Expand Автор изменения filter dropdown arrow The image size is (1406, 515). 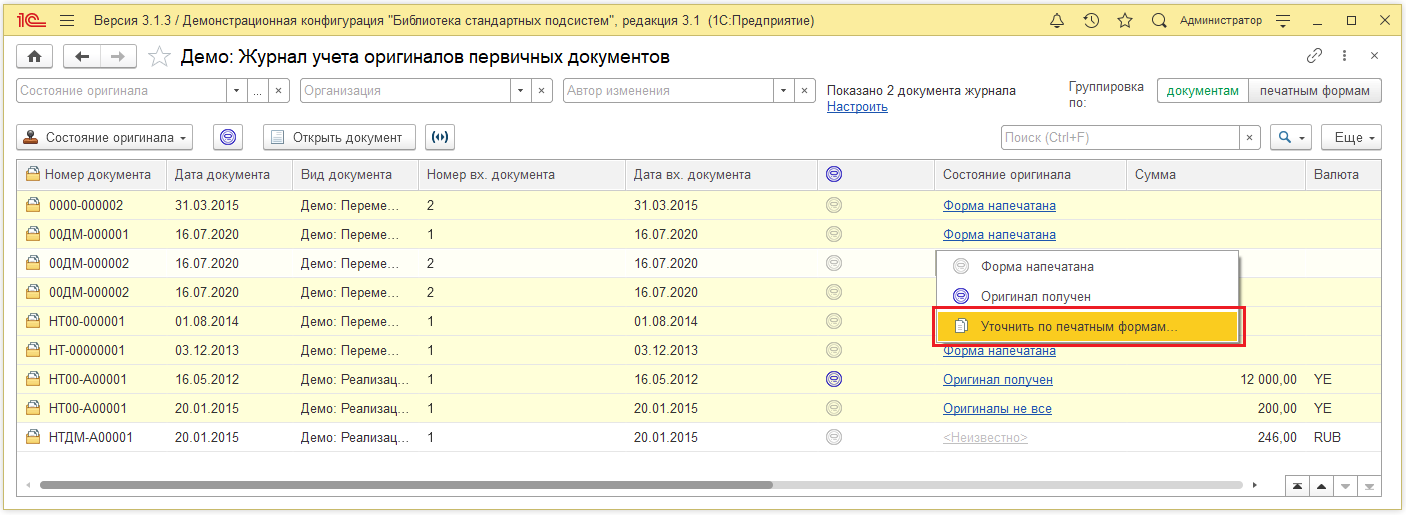[783, 90]
